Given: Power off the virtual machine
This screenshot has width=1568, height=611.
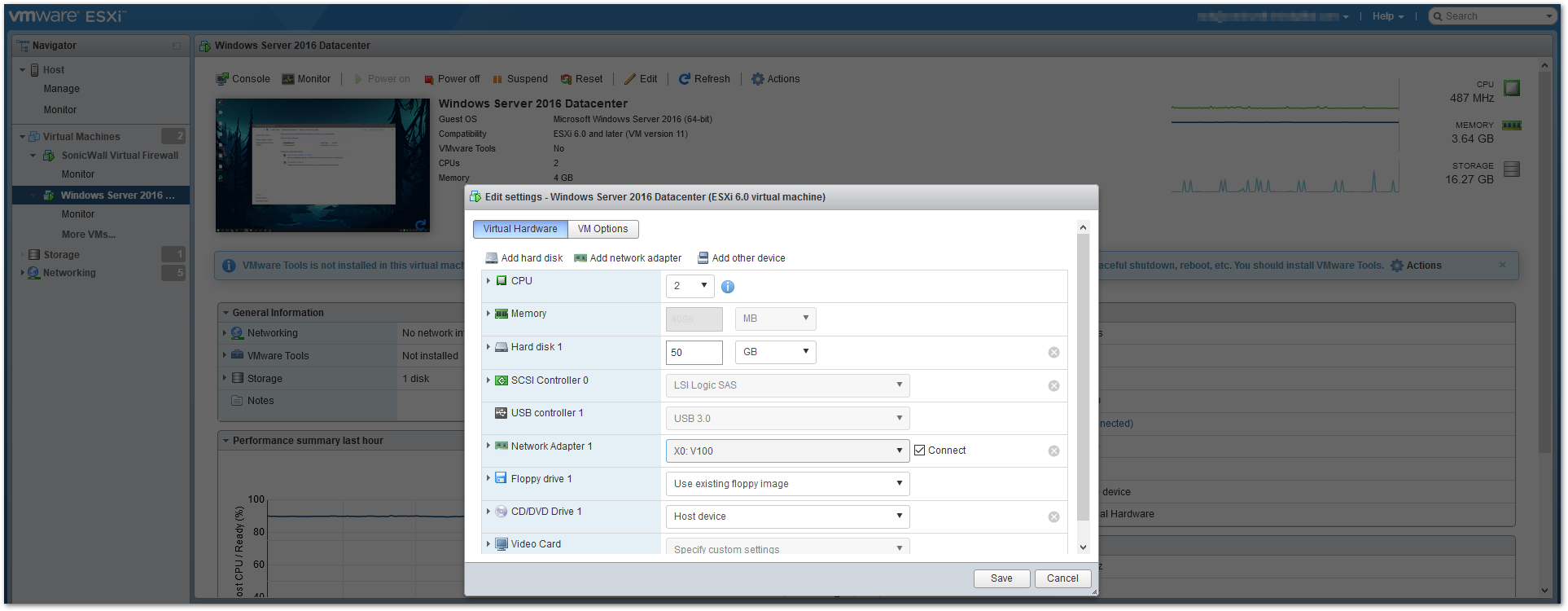Looking at the screenshot, I should pyautogui.click(x=452, y=79).
